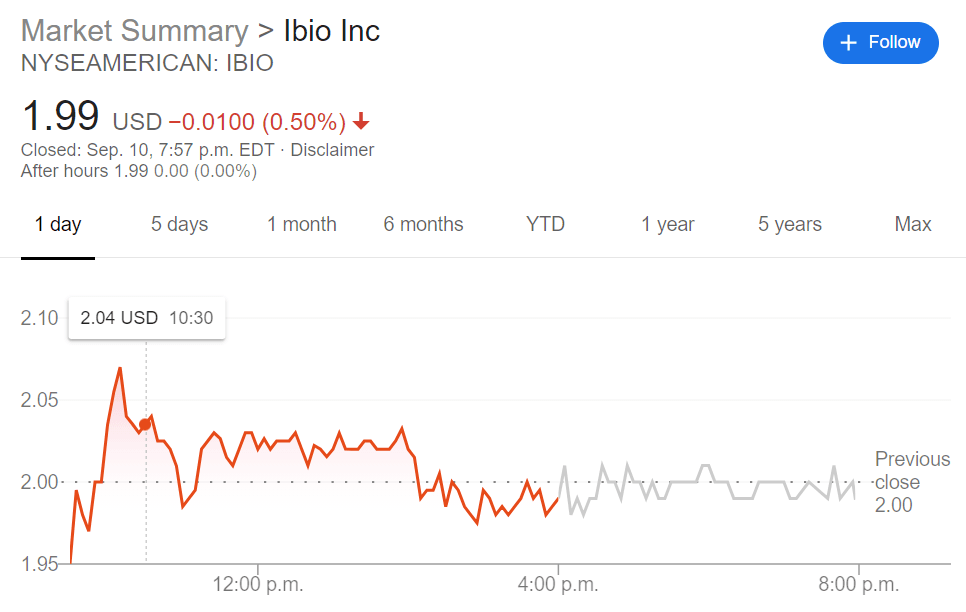This screenshot has height=612, width=966.
Task: Click the Follow button
Action: point(880,42)
